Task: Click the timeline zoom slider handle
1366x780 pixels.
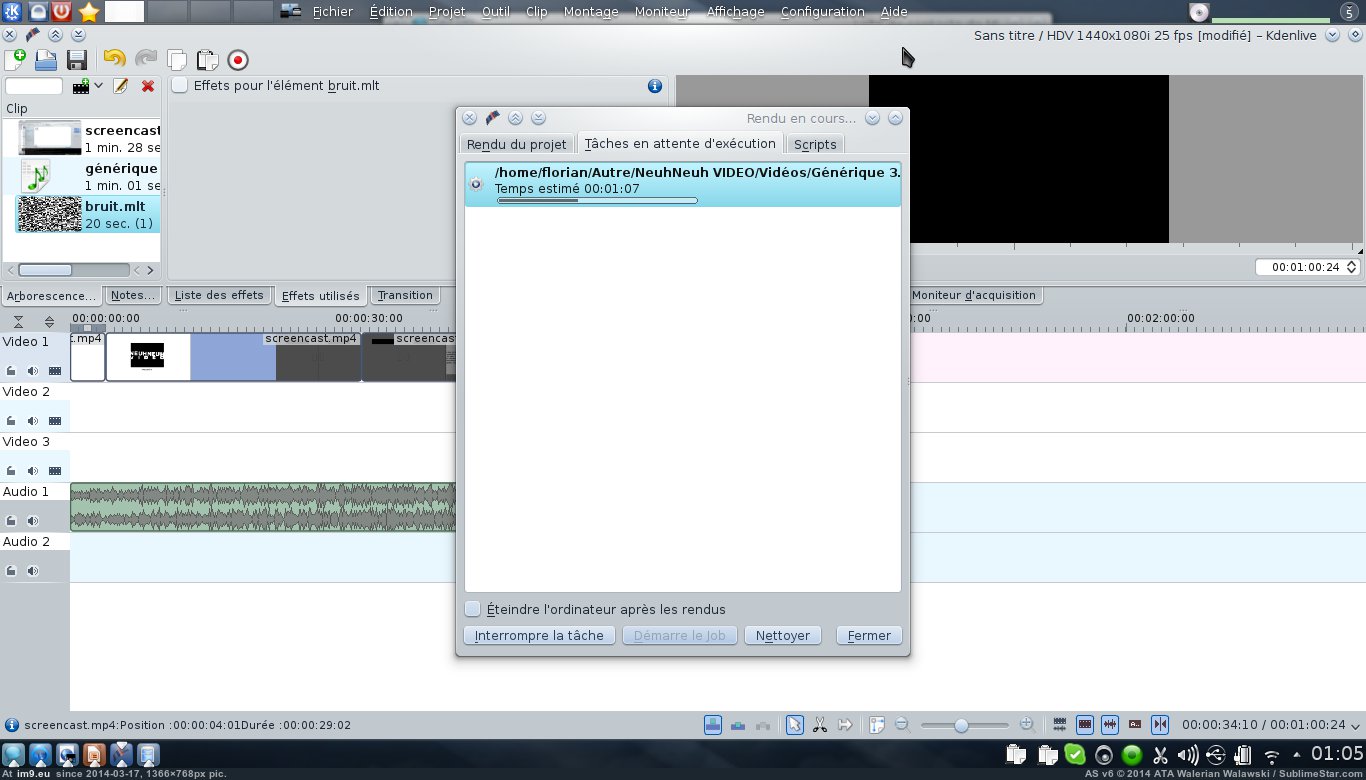Action: 961,725
